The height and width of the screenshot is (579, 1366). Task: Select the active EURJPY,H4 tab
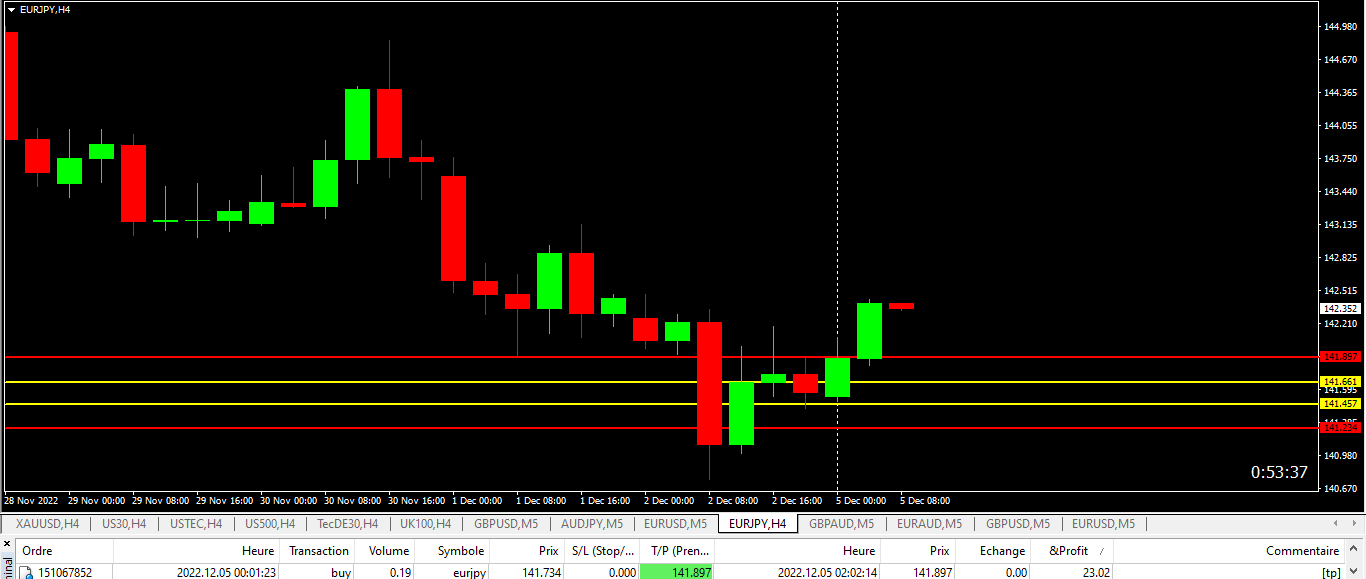(757, 523)
